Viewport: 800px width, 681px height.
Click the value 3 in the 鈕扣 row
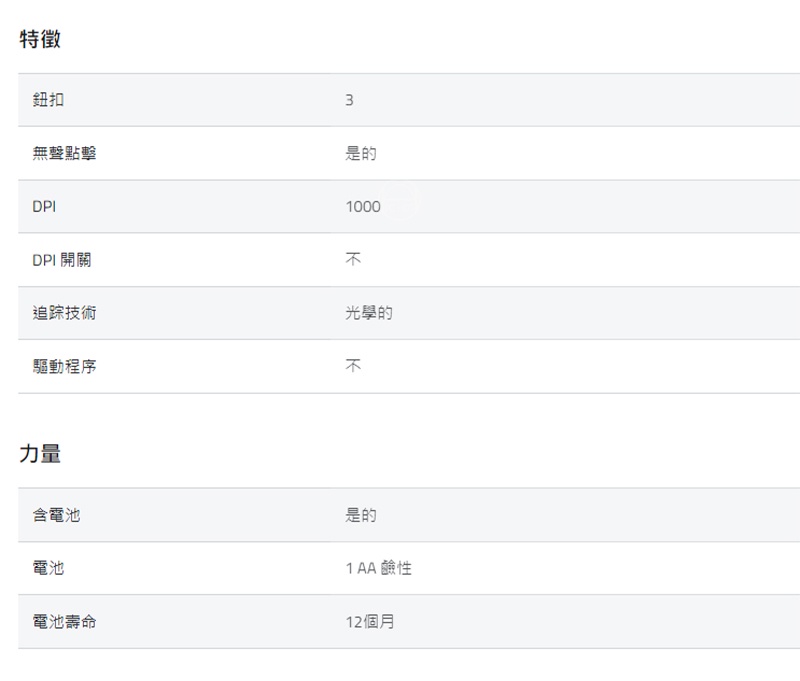coord(349,100)
